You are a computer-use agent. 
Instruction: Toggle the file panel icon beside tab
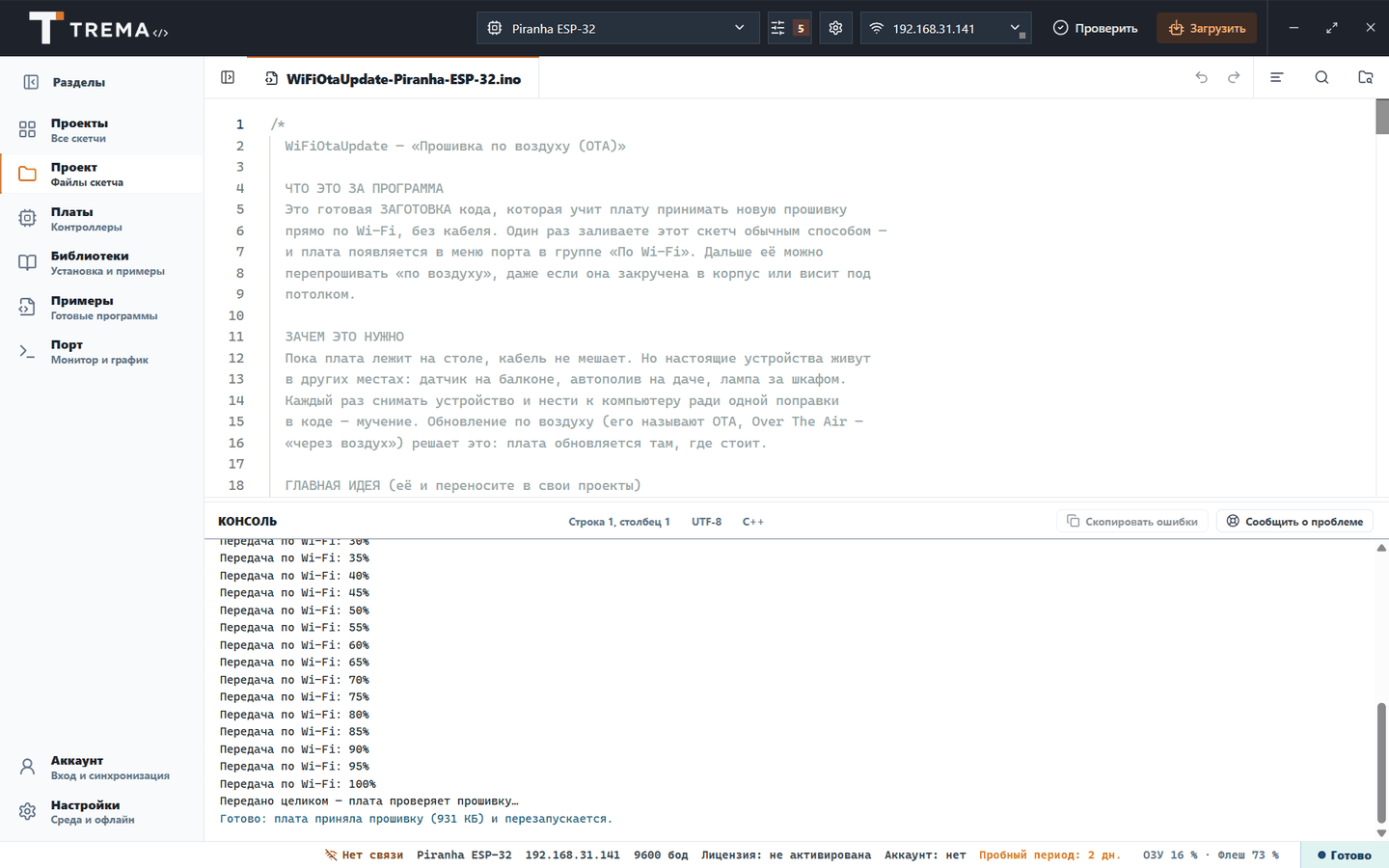click(x=228, y=77)
